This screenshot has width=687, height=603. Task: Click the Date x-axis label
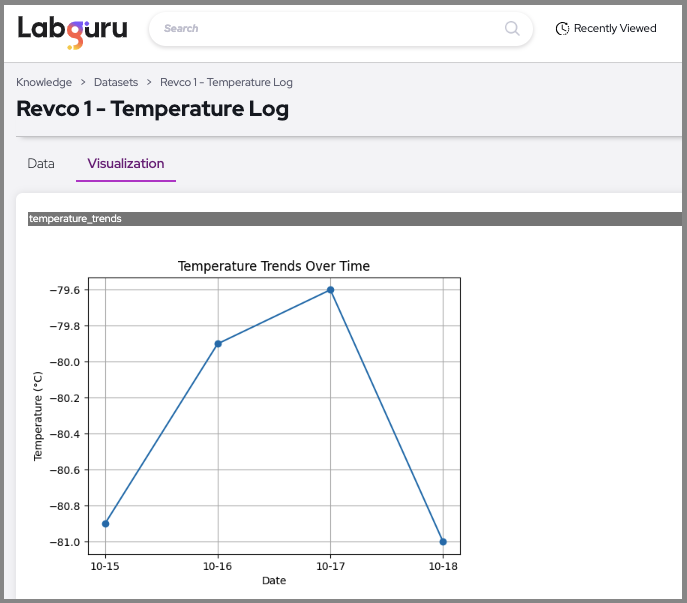(273, 580)
